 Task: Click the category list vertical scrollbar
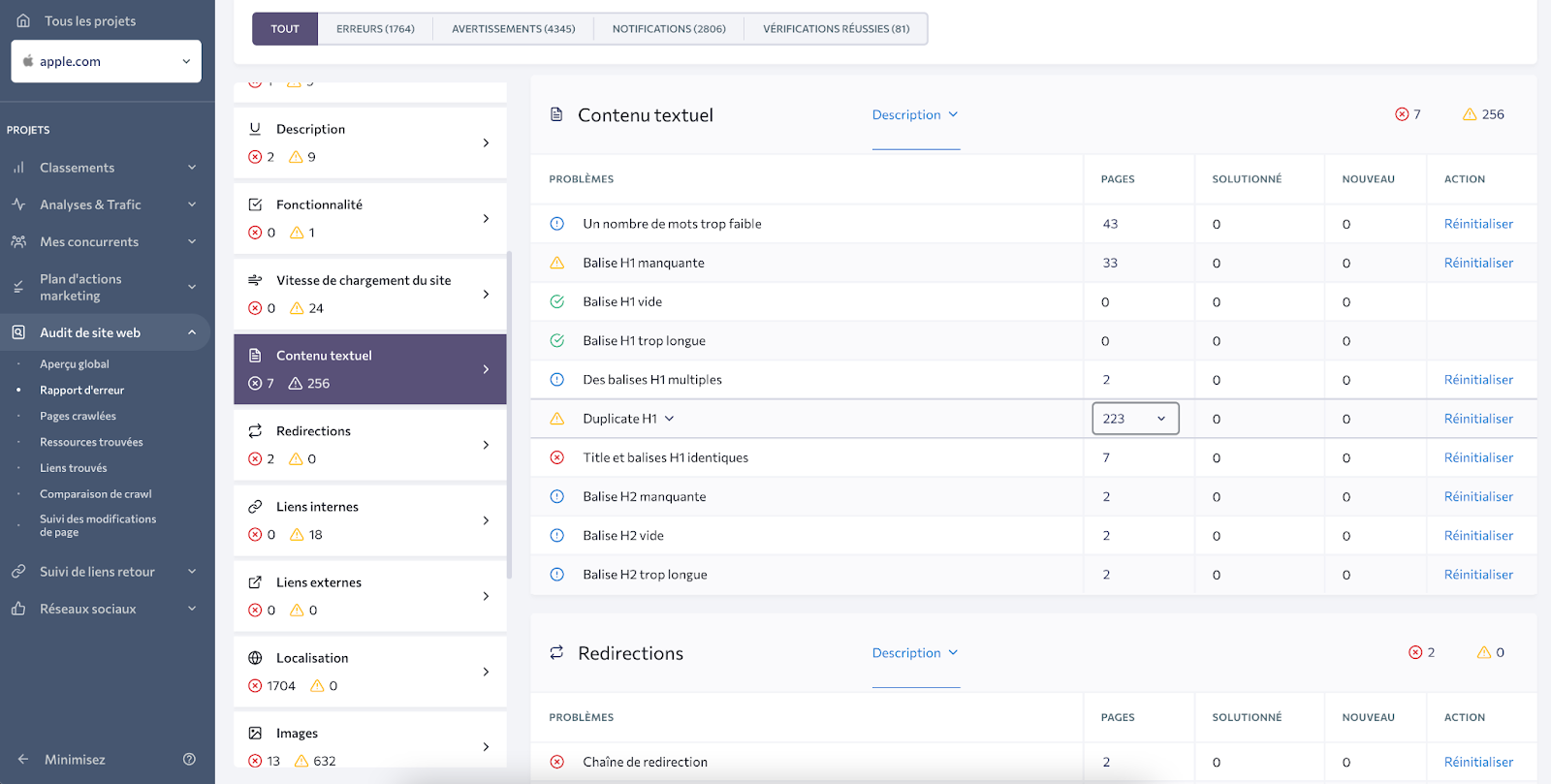point(510,417)
